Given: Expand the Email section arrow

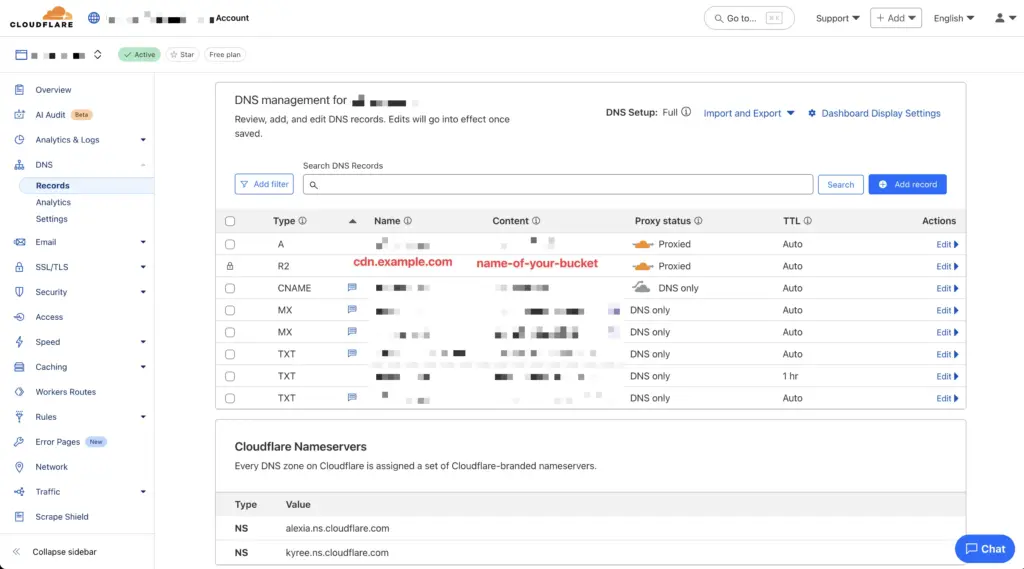Looking at the screenshot, I should [x=143, y=242].
